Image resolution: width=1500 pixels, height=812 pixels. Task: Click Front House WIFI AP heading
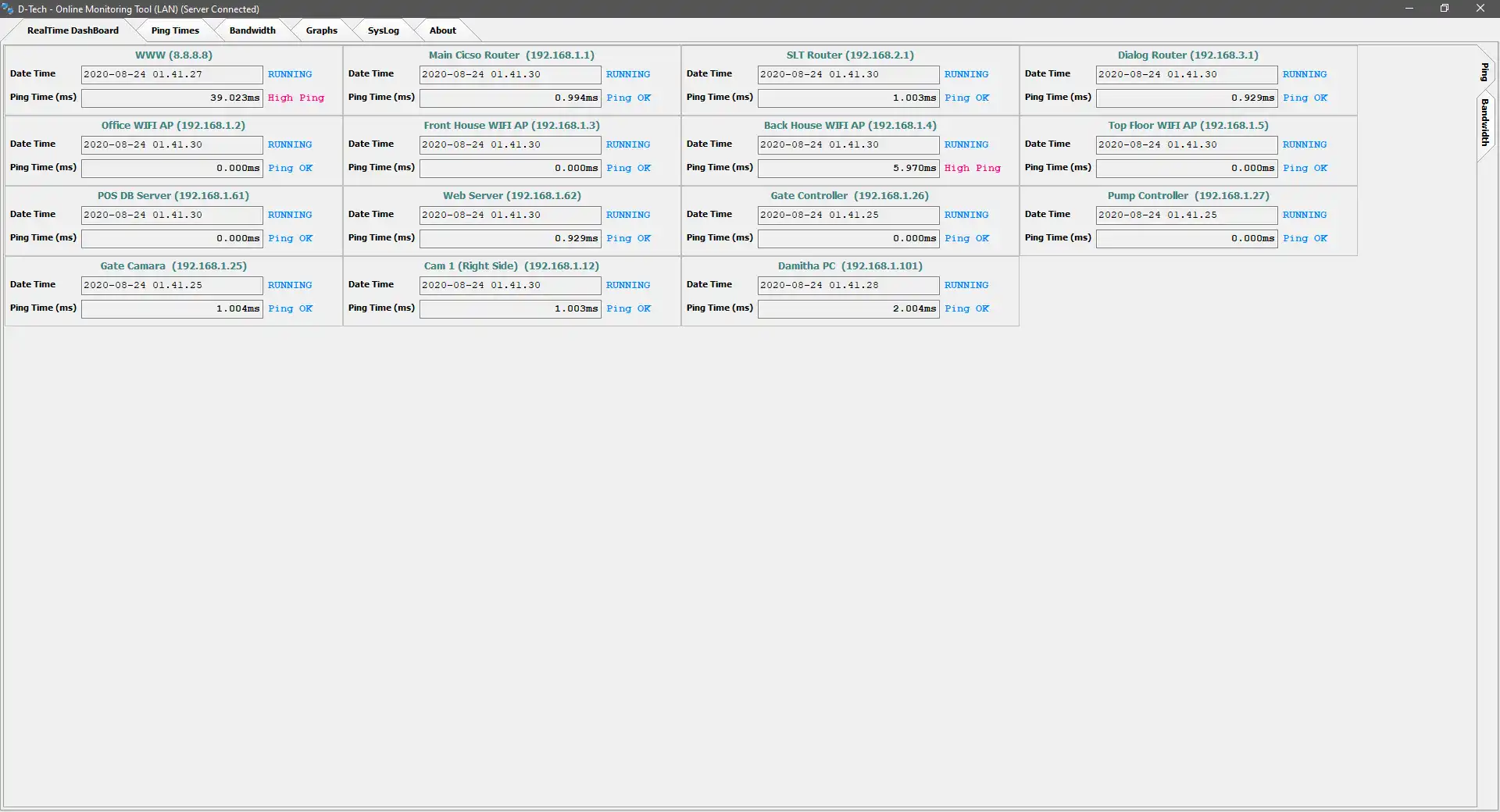pos(512,126)
